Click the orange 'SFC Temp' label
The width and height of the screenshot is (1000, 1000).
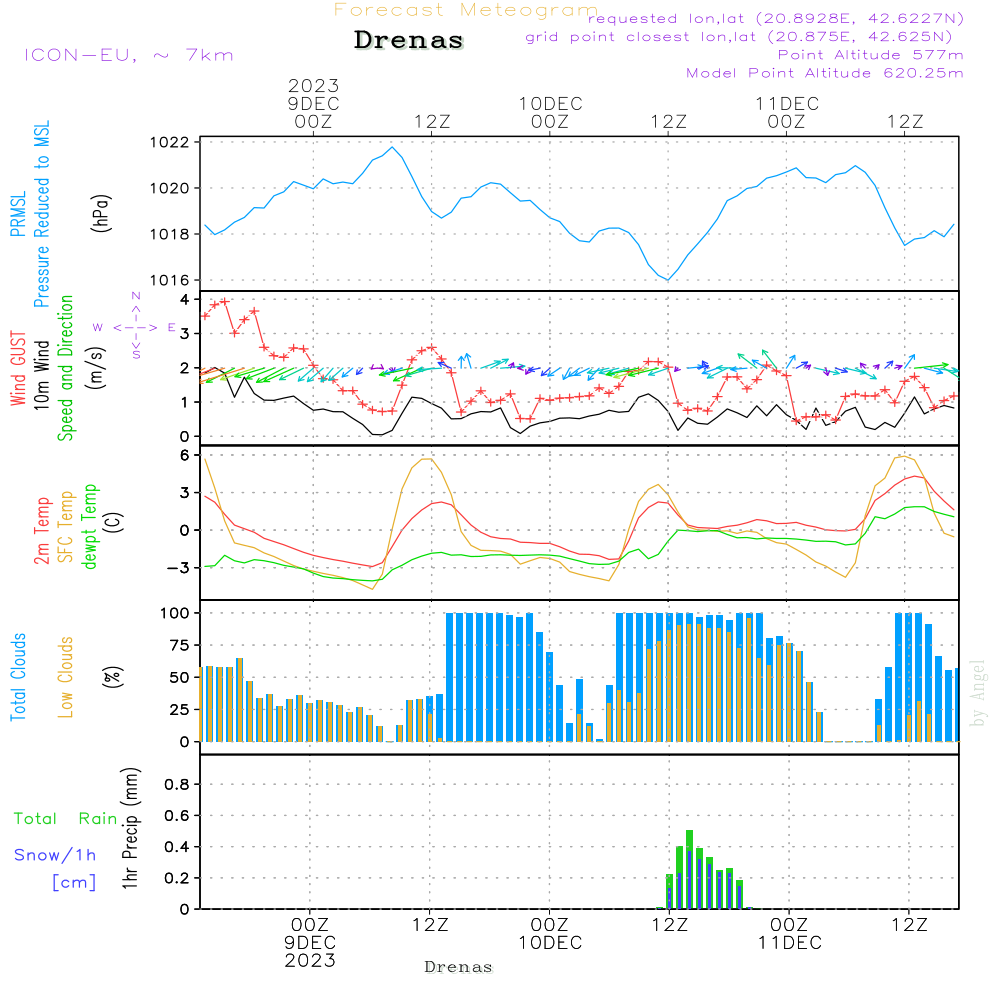point(66,527)
